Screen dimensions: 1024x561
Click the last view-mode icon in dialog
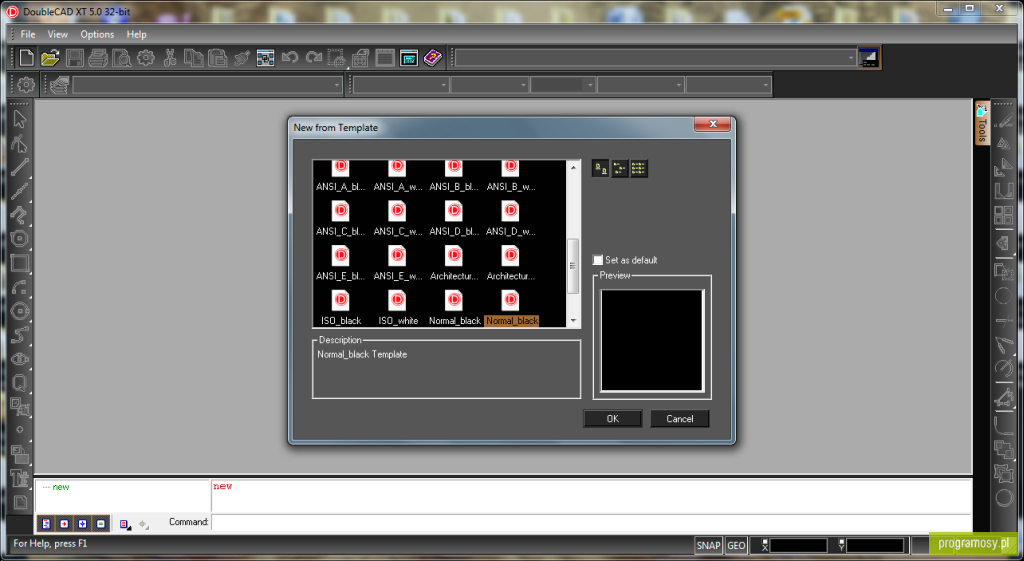[638, 168]
